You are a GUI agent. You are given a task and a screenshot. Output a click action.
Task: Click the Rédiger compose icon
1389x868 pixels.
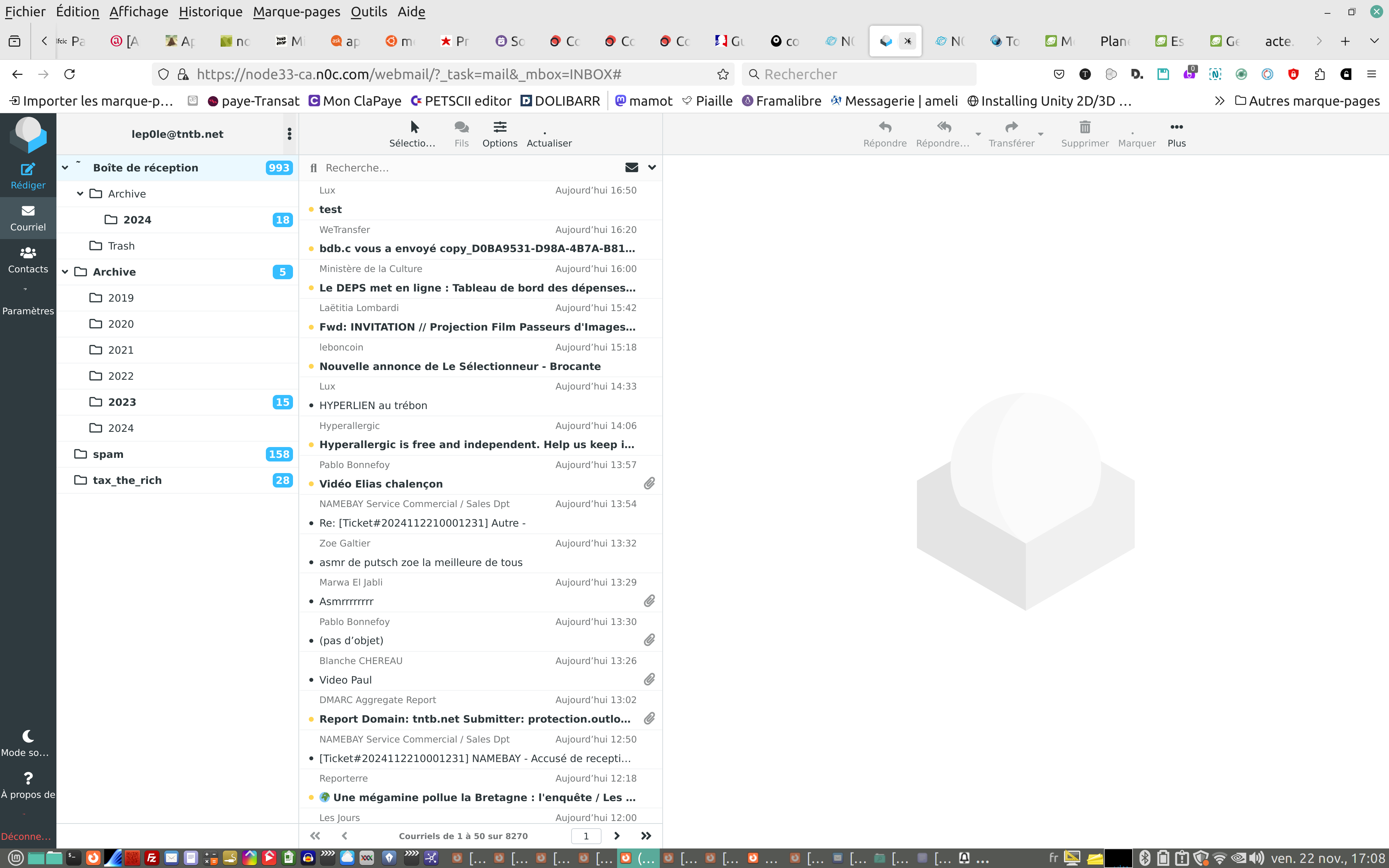27,169
